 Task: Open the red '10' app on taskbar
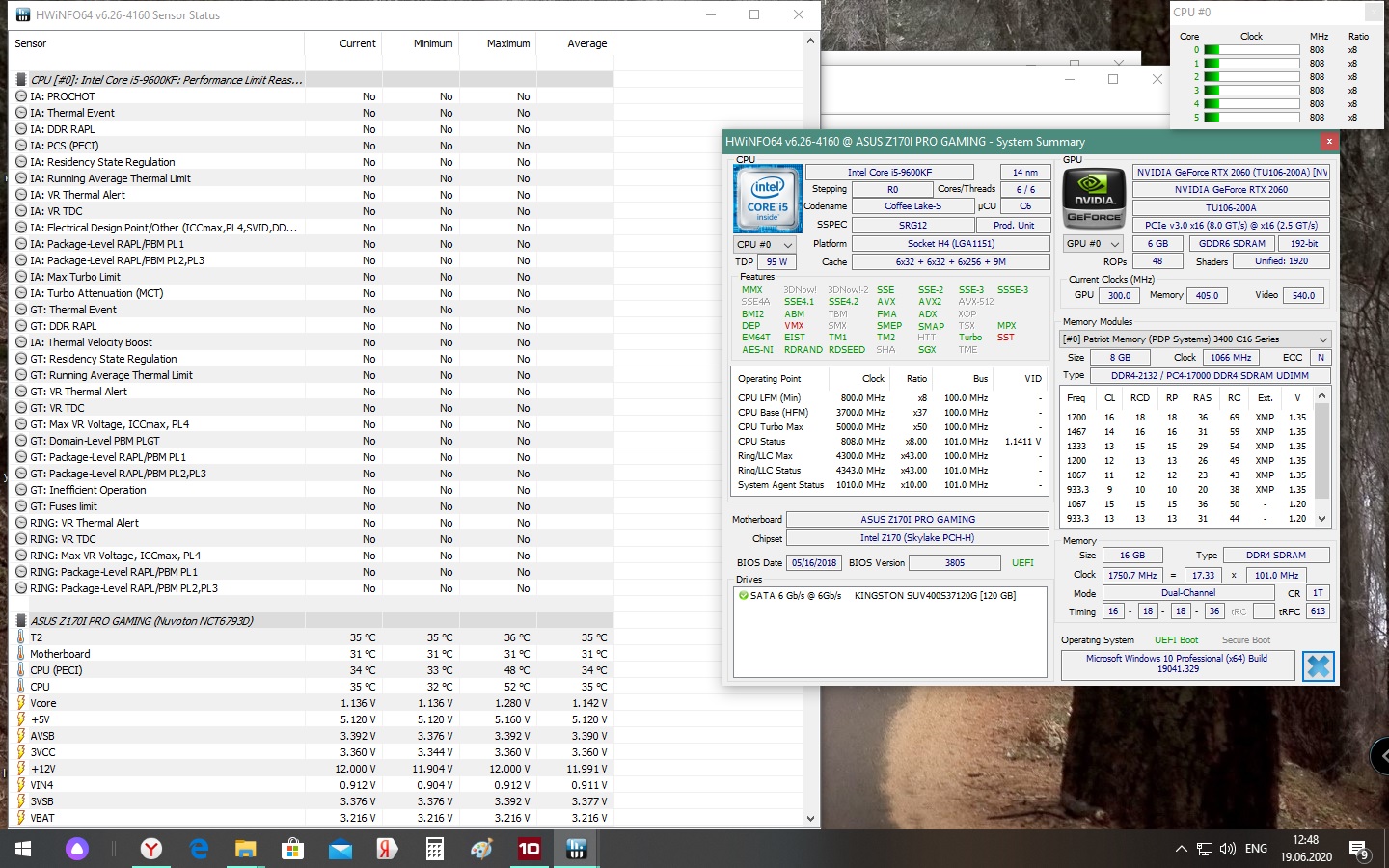[x=530, y=849]
